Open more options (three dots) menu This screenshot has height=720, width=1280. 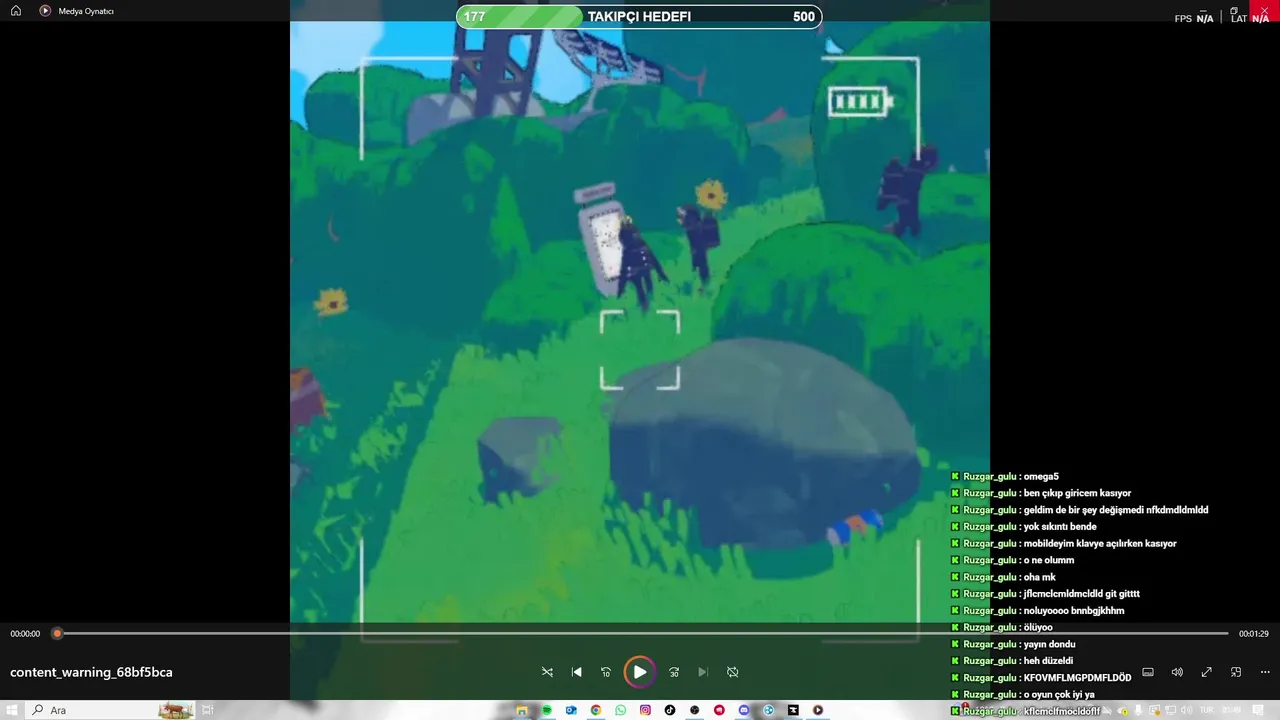coord(1265,672)
